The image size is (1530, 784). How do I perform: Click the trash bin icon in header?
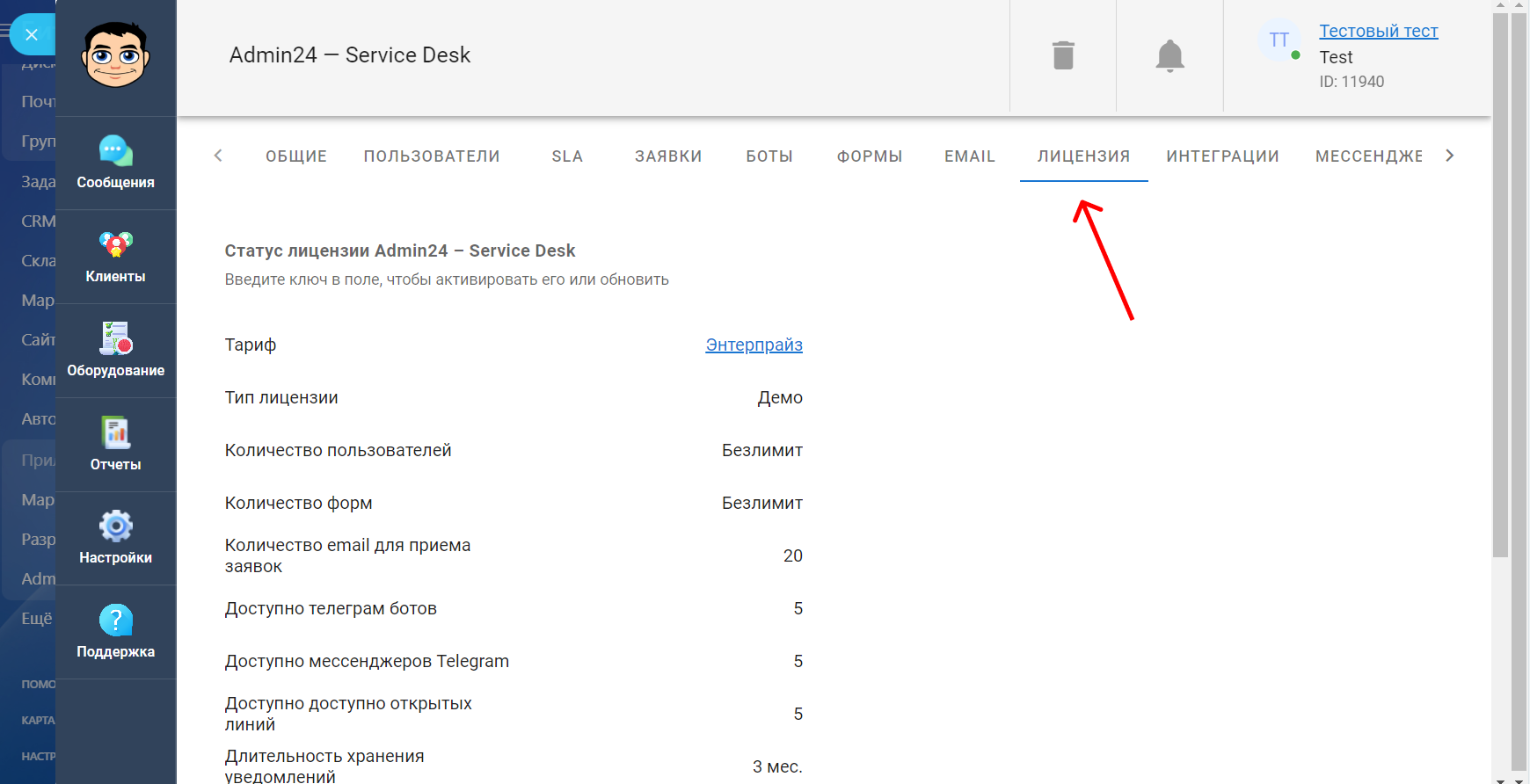coord(1063,55)
